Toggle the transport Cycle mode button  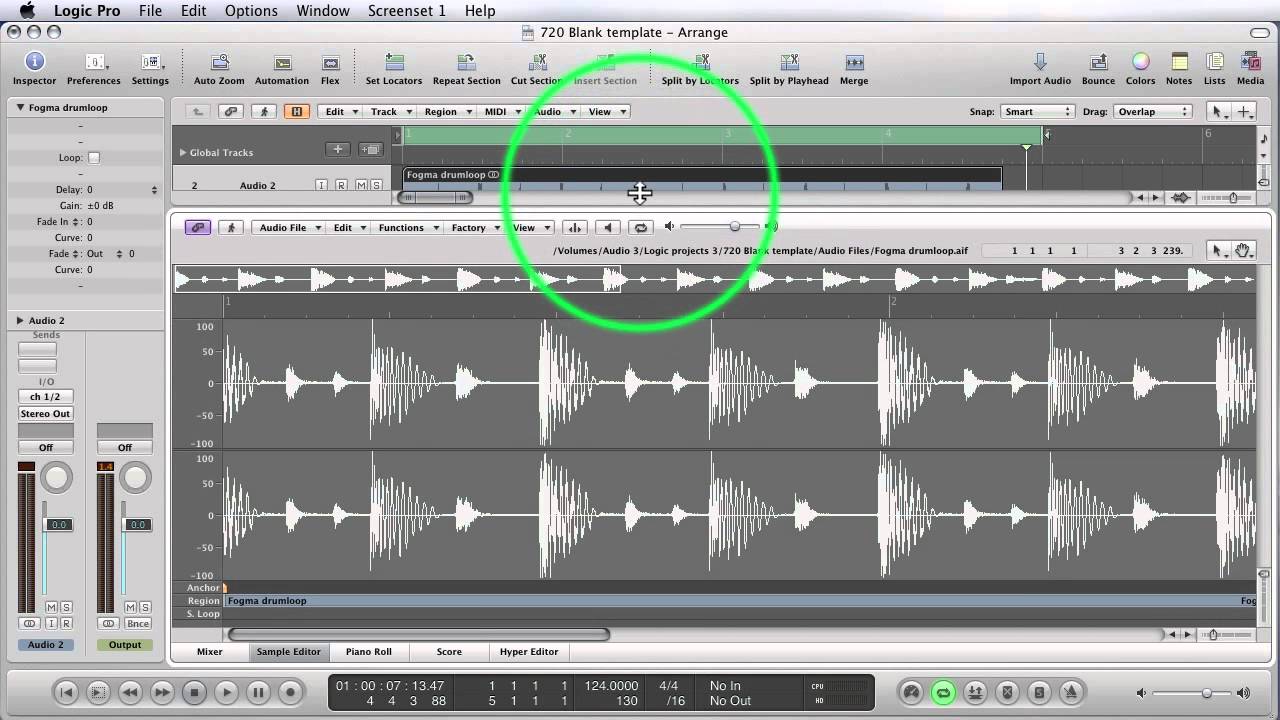click(x=943, y=692)
